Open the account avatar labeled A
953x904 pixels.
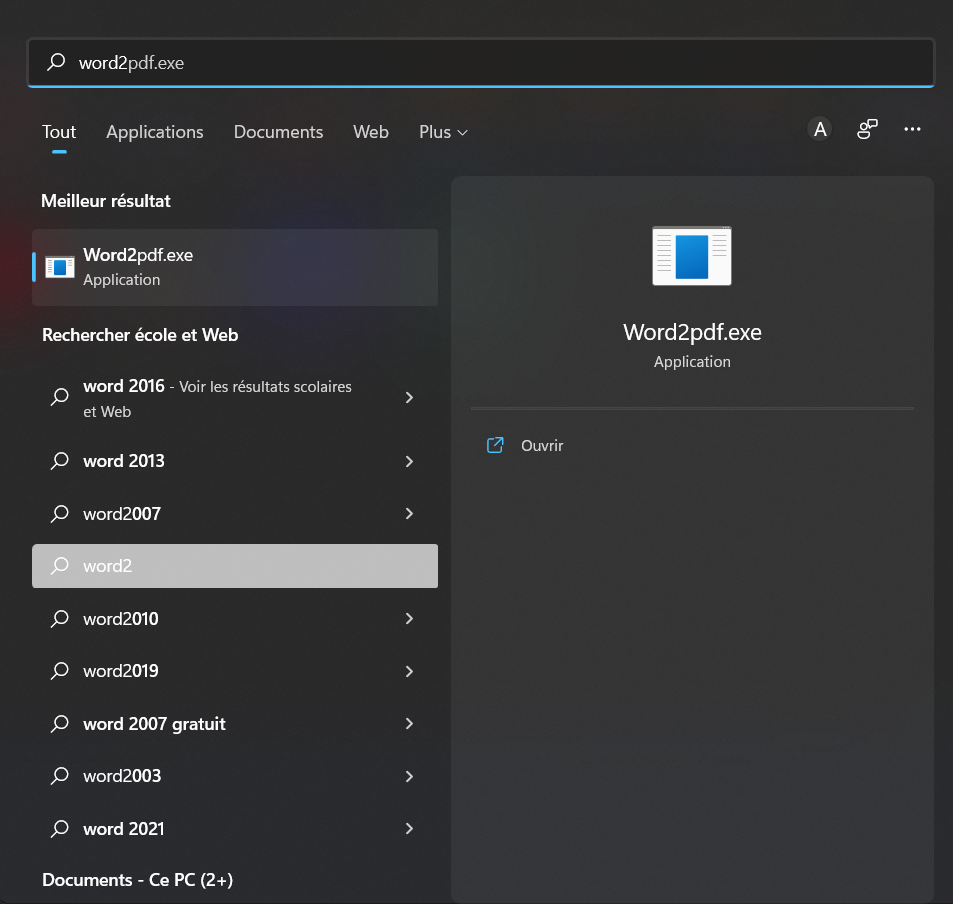tap(820, 129)
